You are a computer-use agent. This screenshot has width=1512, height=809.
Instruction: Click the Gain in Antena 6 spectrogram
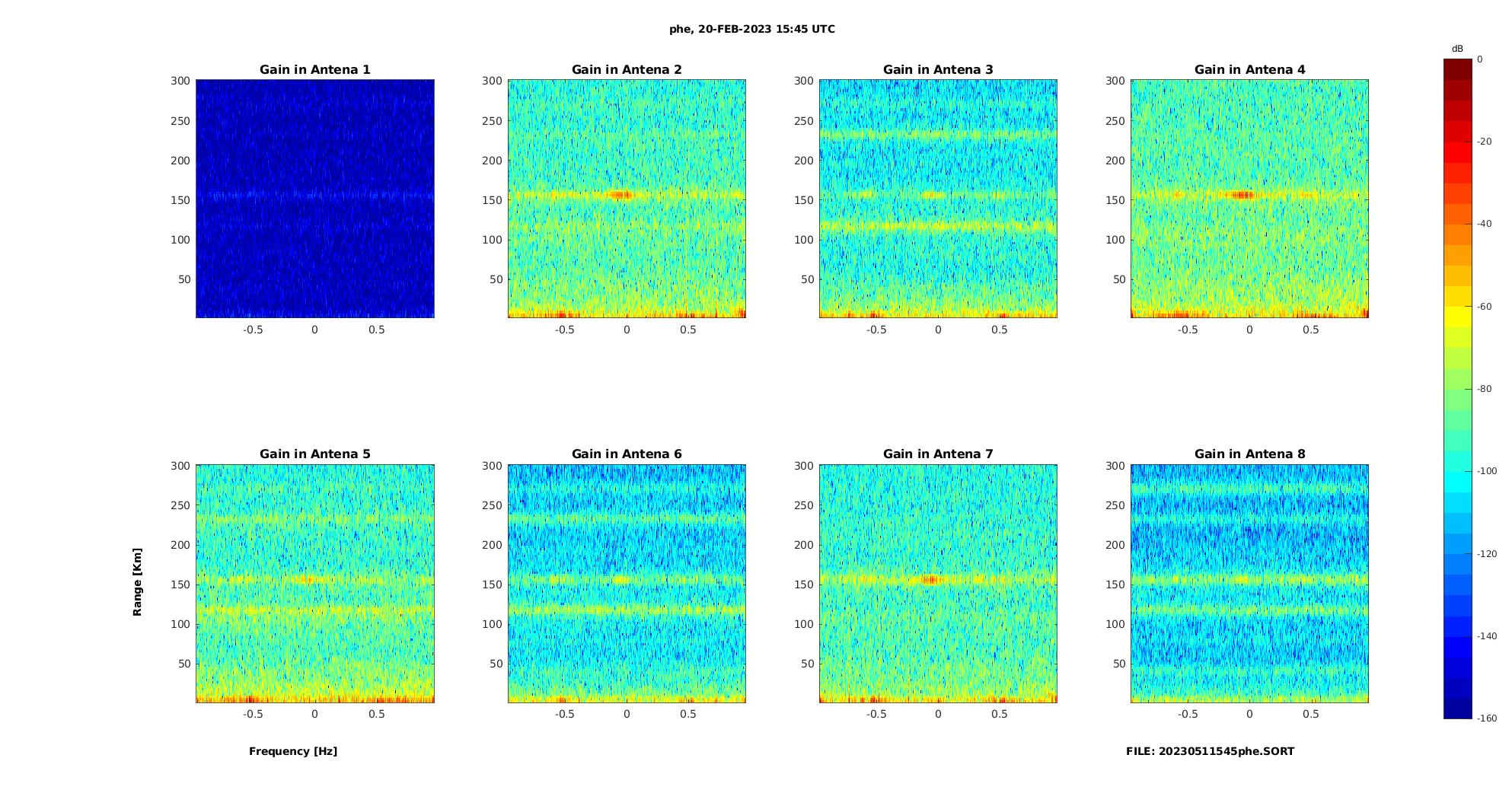(627, 583)
